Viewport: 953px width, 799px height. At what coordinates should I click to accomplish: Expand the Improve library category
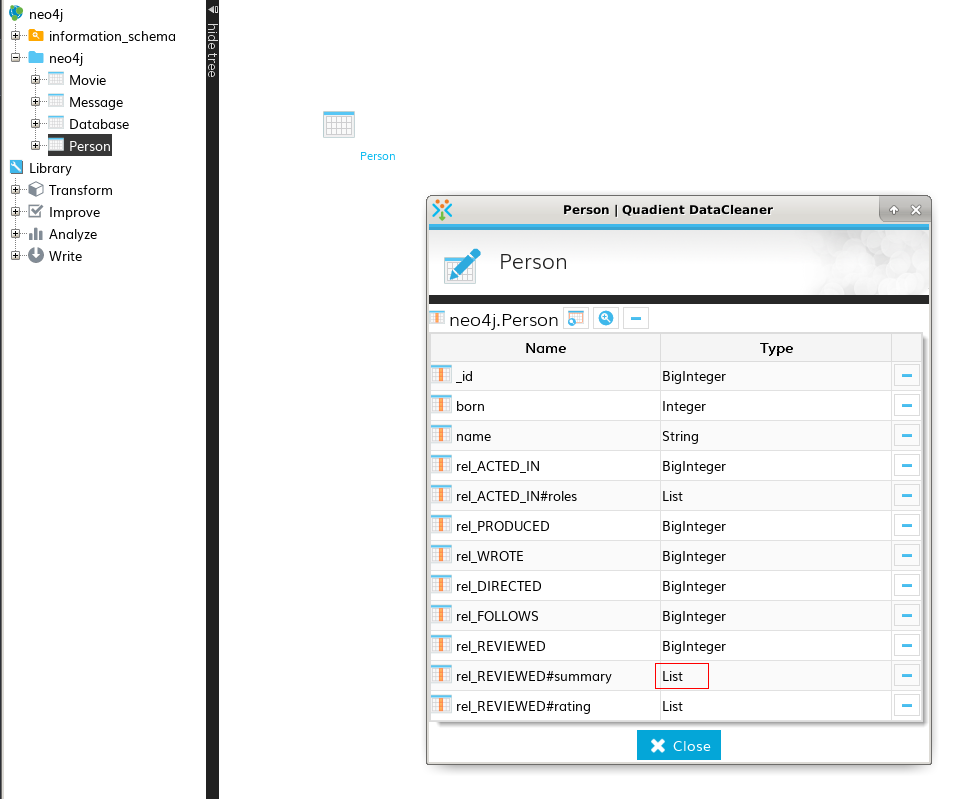coord(16,211)
